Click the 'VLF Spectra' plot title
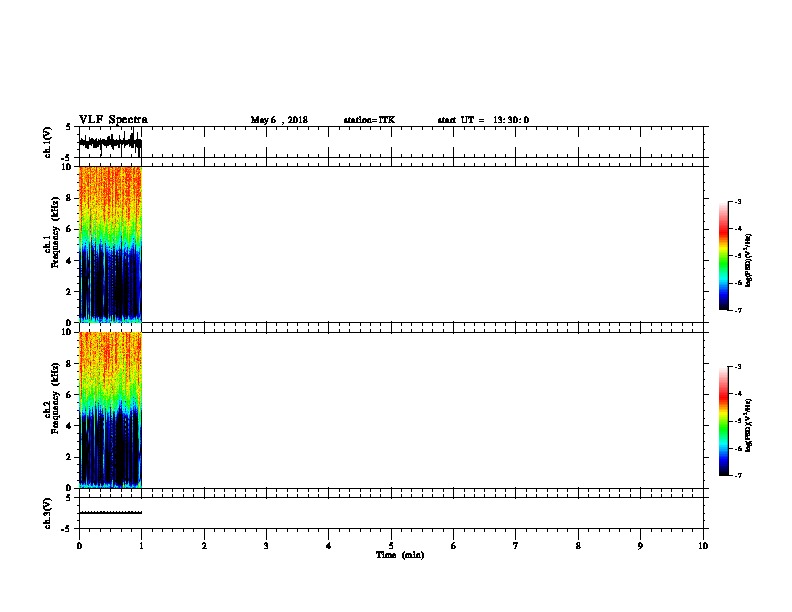The height and width of the screenshot is (612, 792). click(x=113, y=120)
